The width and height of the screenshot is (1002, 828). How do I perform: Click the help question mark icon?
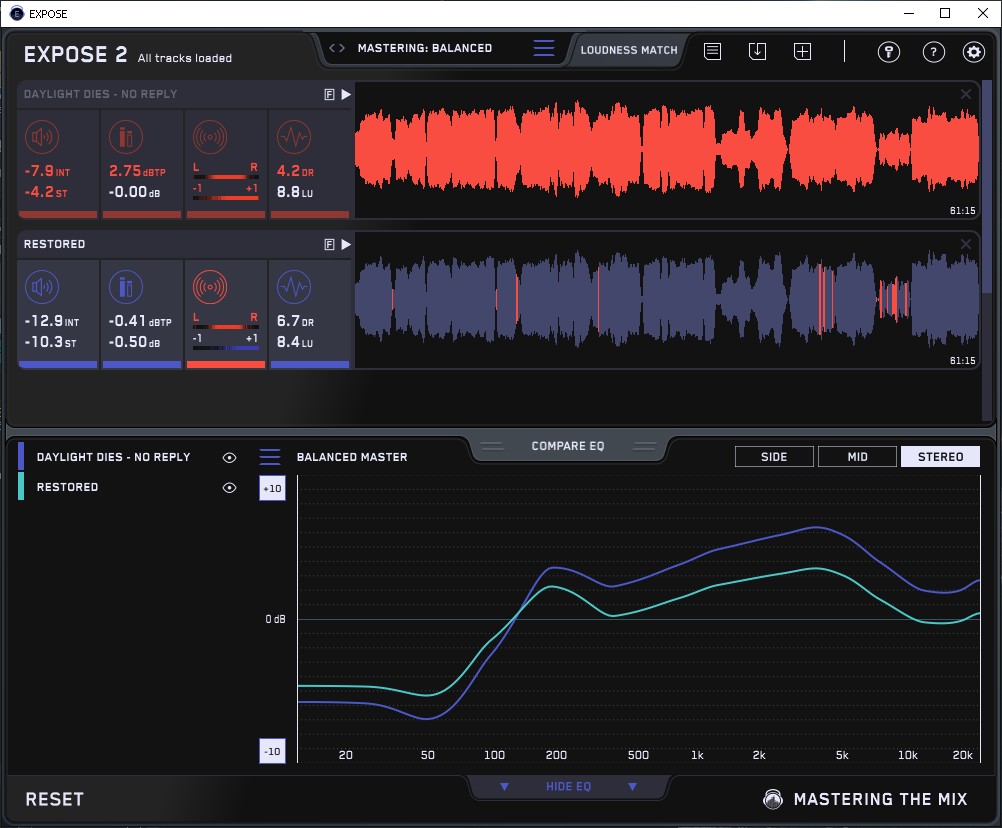pyautogui.click(x=933, y=52)
